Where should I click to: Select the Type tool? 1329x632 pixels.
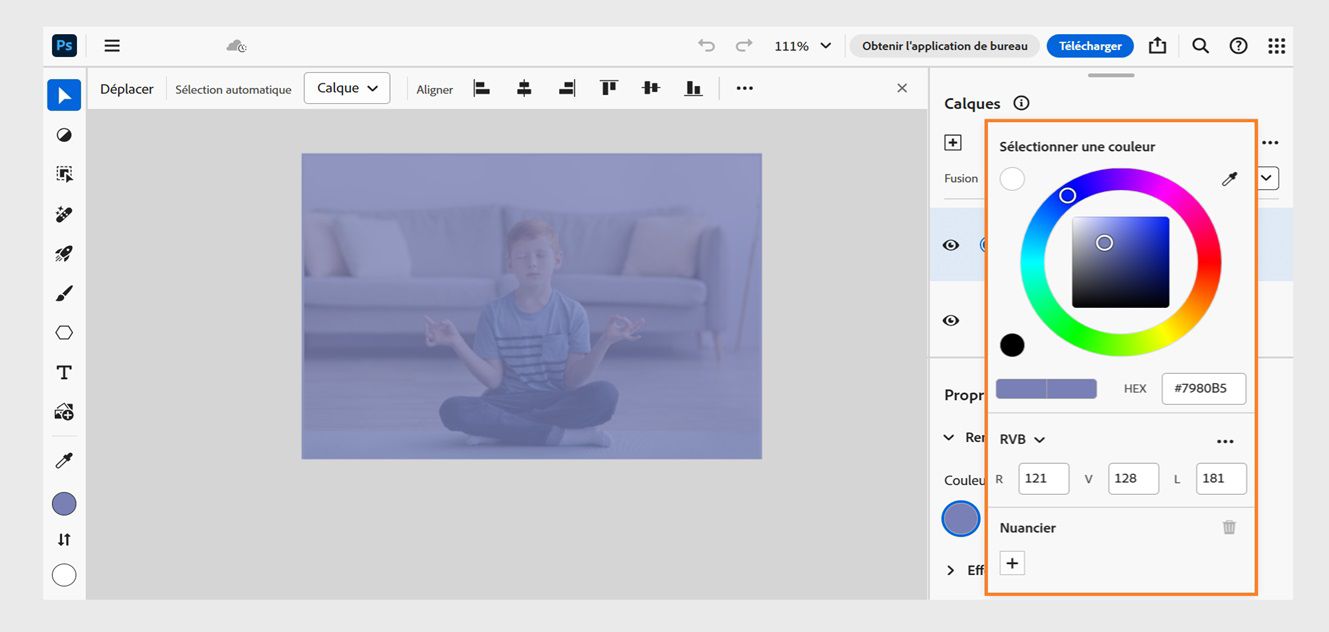click(x=64, y=373)
